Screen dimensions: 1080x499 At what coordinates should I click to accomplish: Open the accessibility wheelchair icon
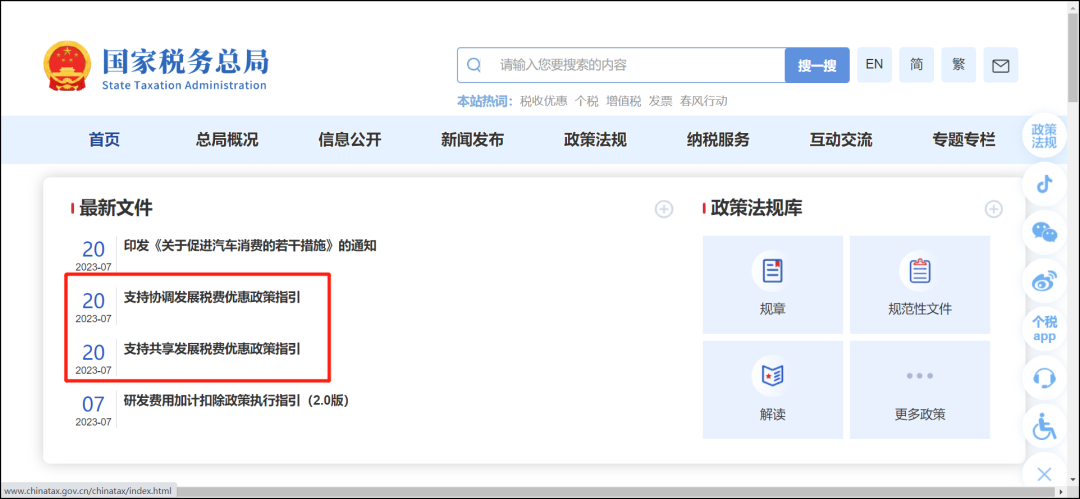click(x=1045, y=426)
